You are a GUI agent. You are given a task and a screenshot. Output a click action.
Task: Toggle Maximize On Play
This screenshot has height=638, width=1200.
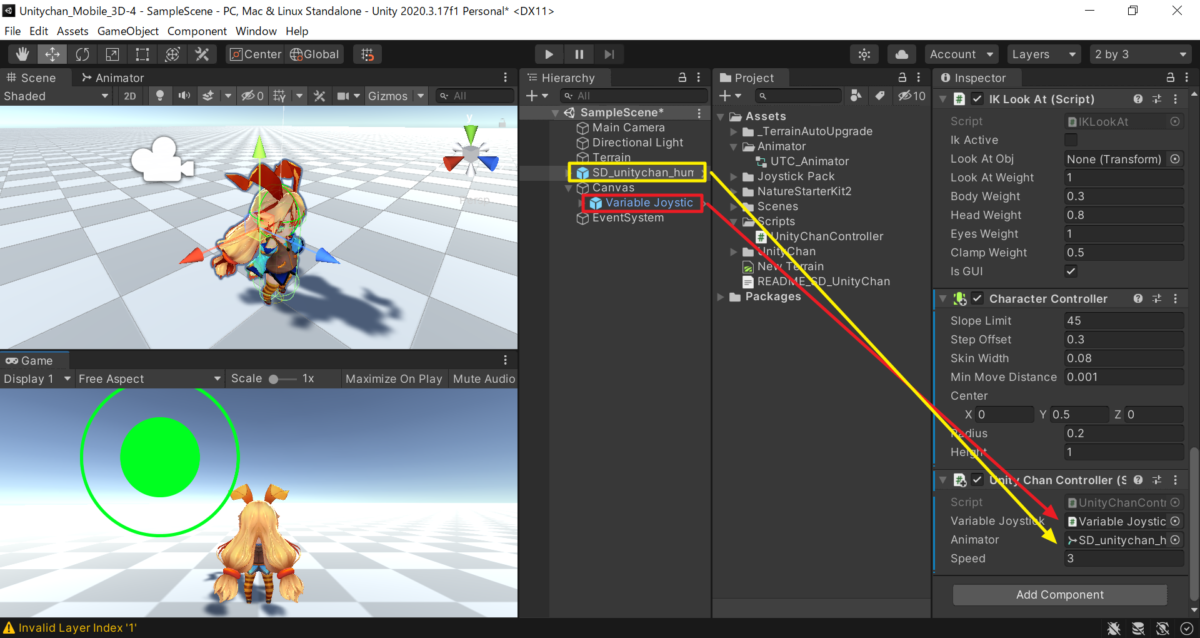click(x=394, y=379)
